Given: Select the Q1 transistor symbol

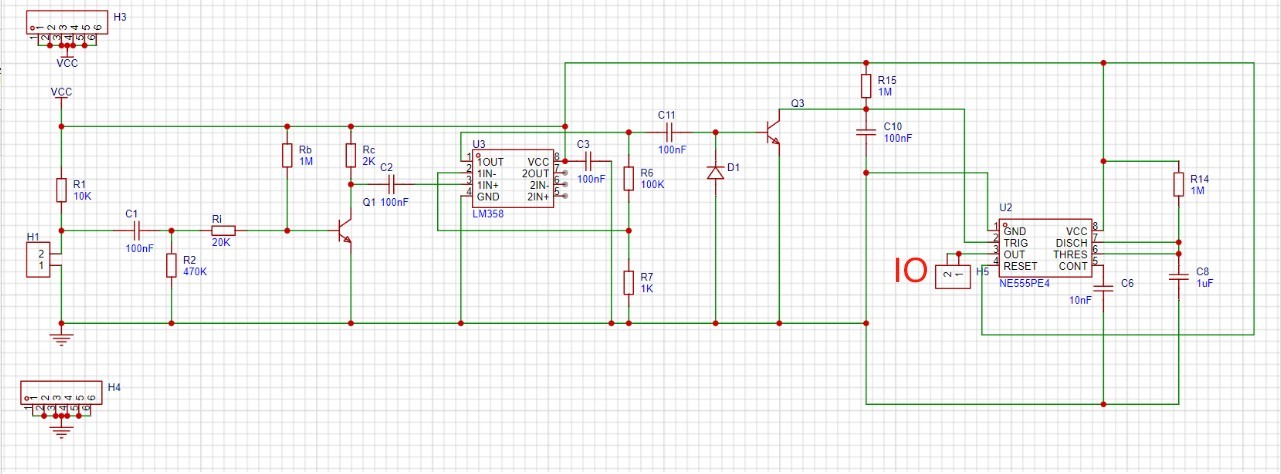Looking at the screenshot, I should click(344, 231).
